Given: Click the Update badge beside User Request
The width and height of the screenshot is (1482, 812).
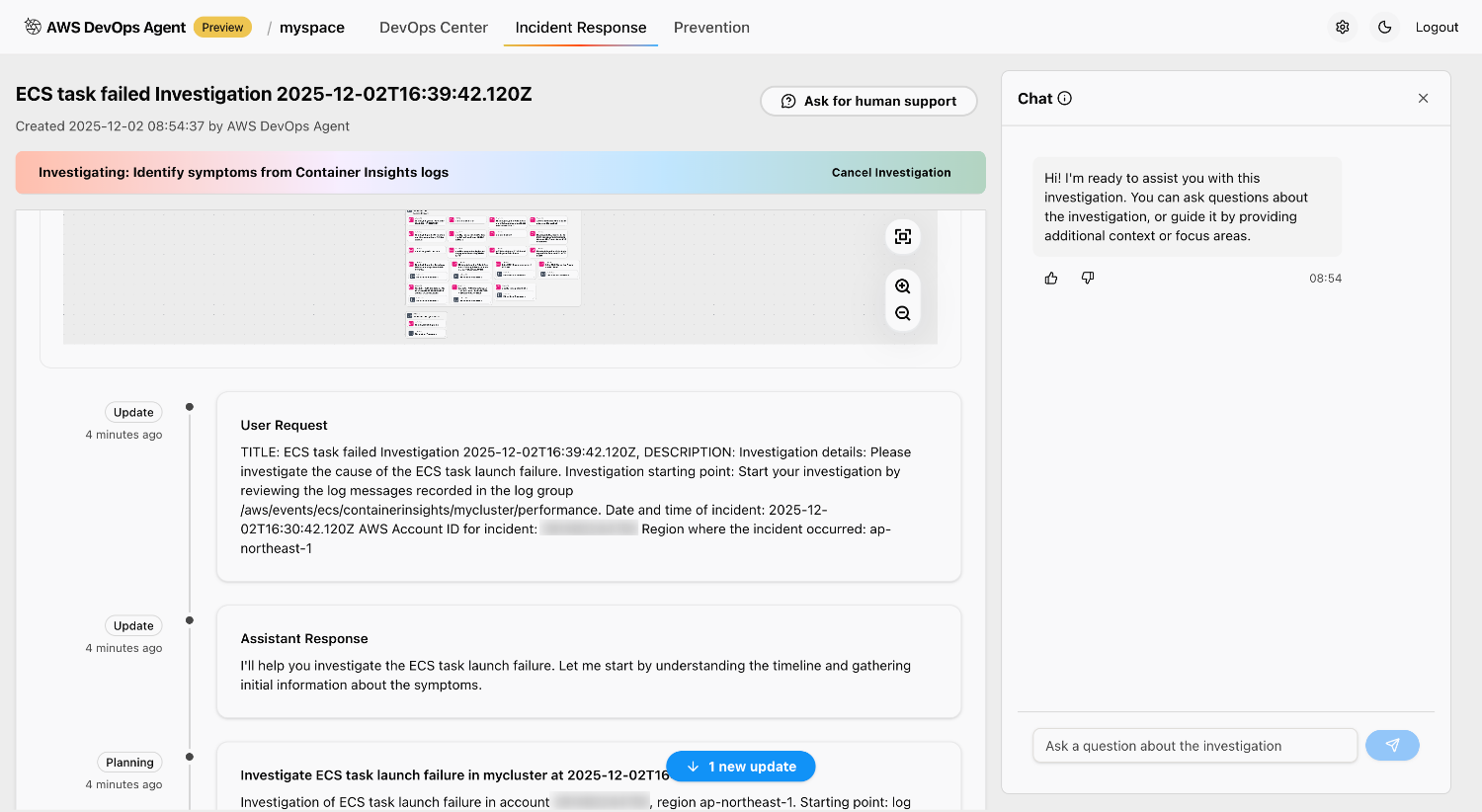Looking at the screenshot, I should click(133, 413).
